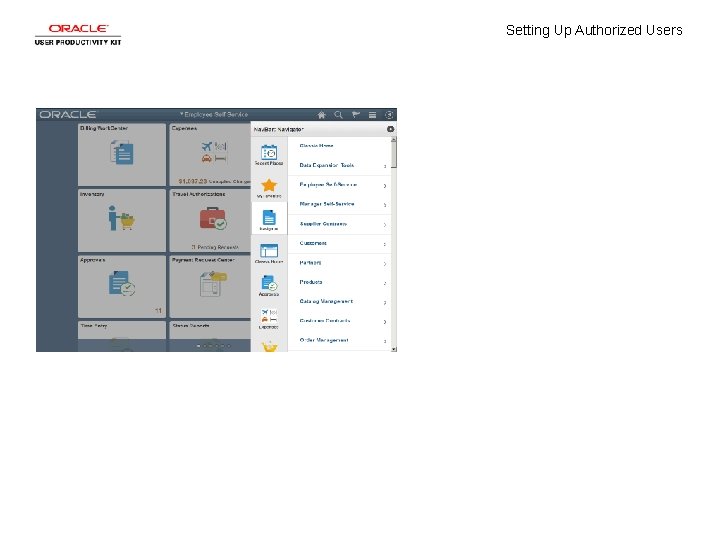Open Customer Contracts Navigator item
720x540 pixels.
[x=339, y=321]
